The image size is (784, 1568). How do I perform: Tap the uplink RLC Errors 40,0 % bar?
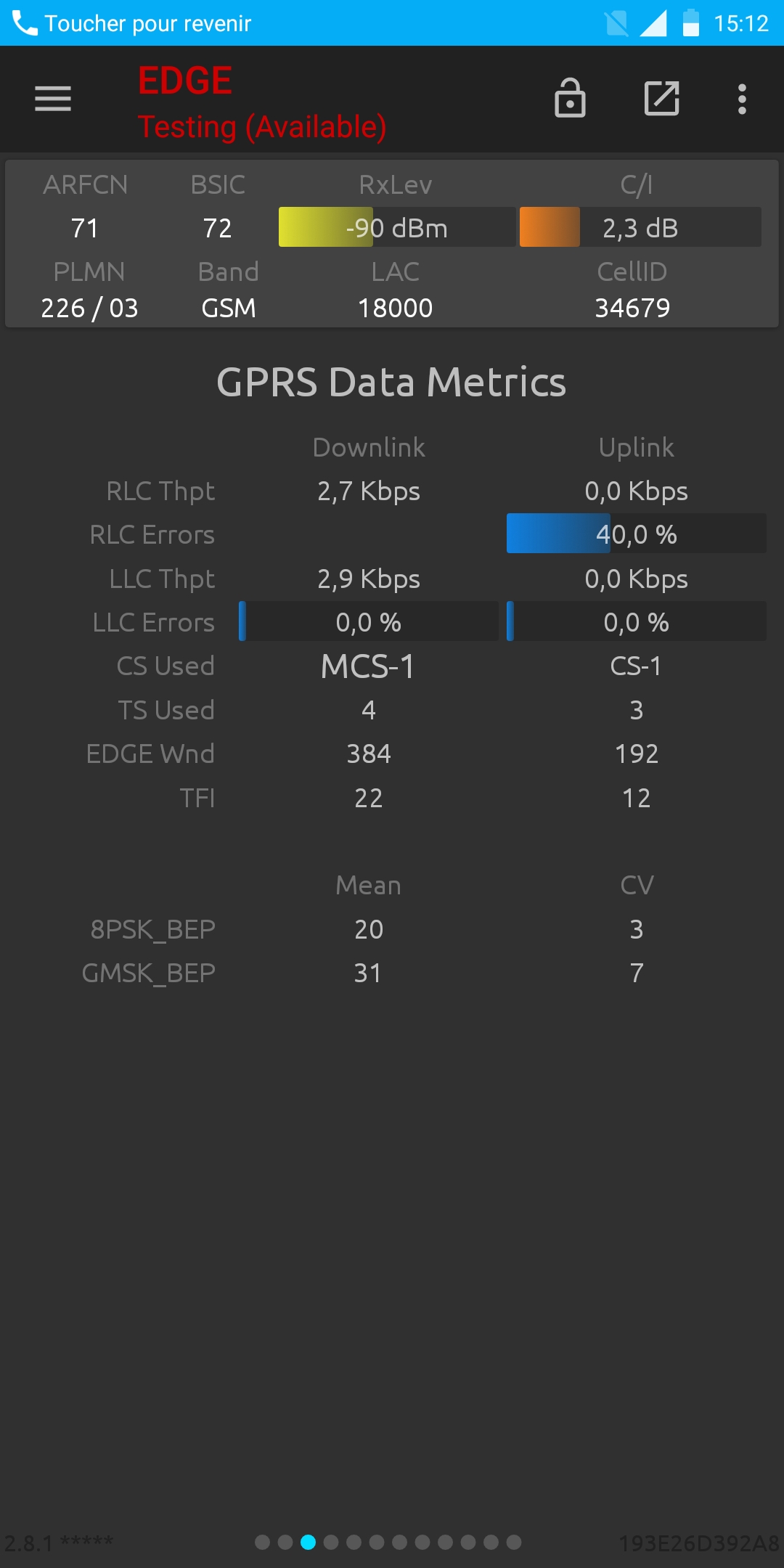(637, 534)
